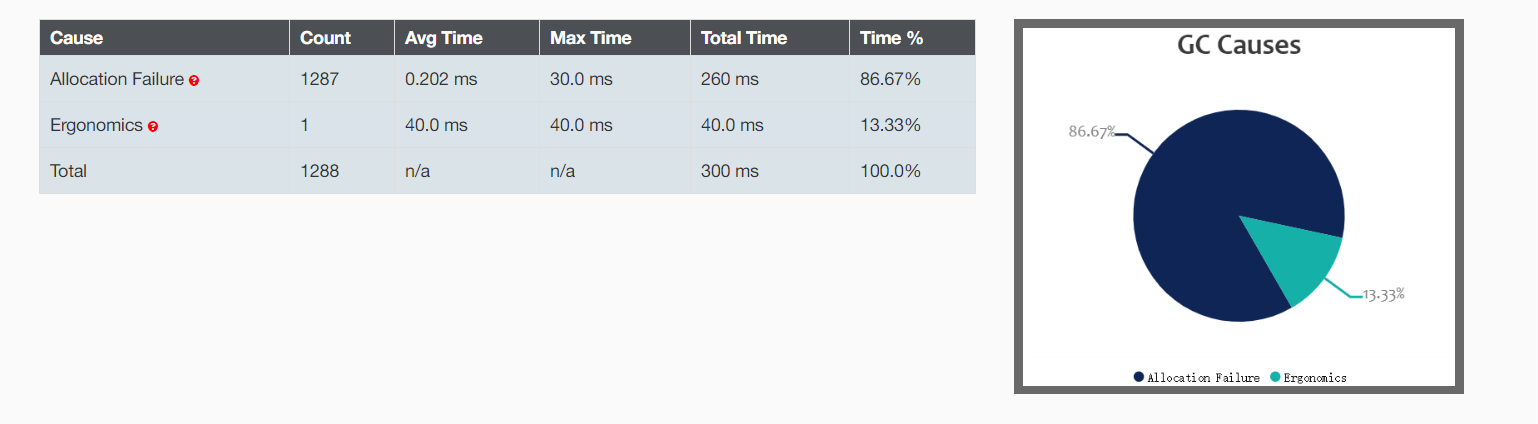This screenshot has height=424, width=1538.
Task: Click the GC Causes chart title
Action: (x=1238, y=45)
